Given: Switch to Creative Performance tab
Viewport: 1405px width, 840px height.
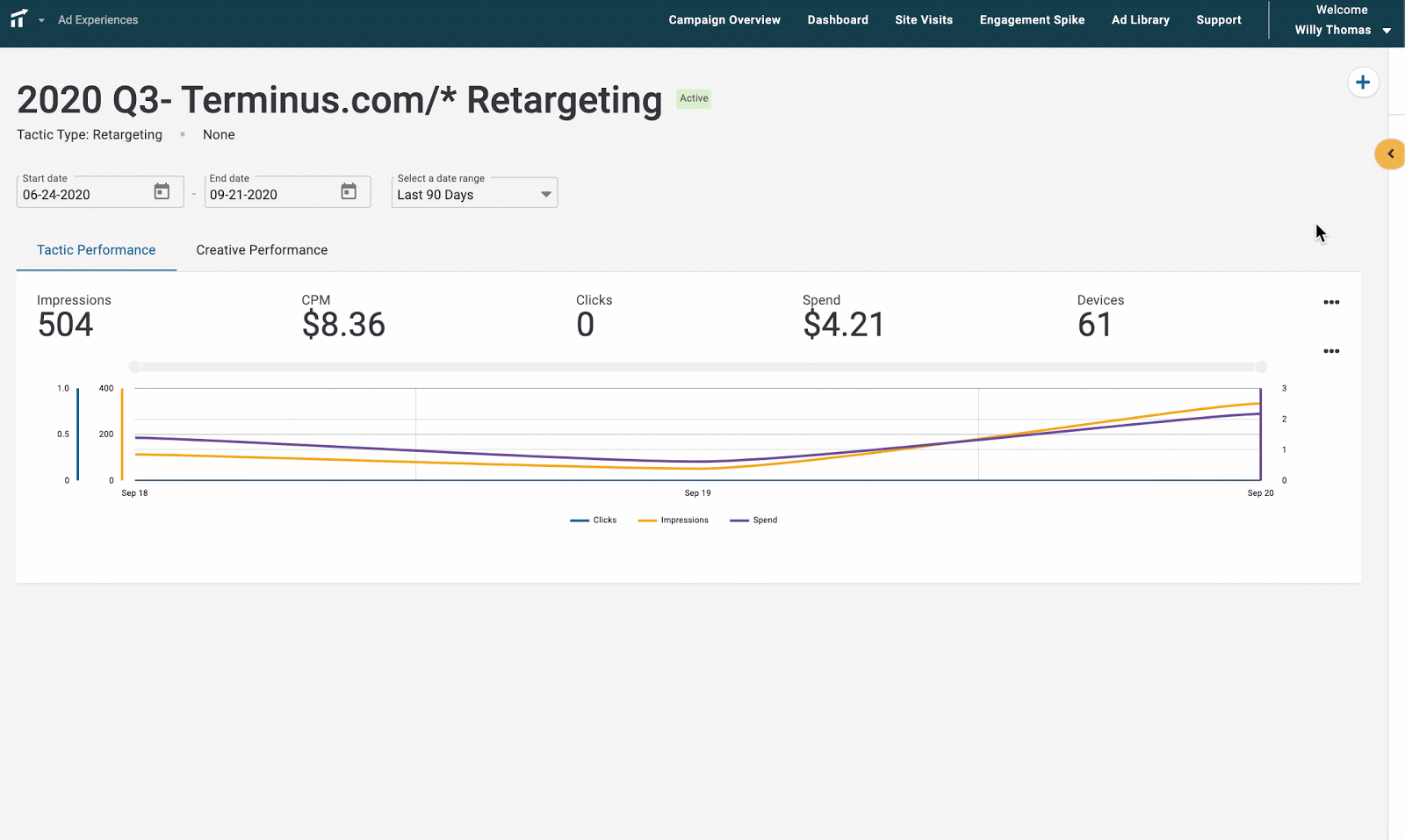Looking at the screenshot, I should point(262,250).
